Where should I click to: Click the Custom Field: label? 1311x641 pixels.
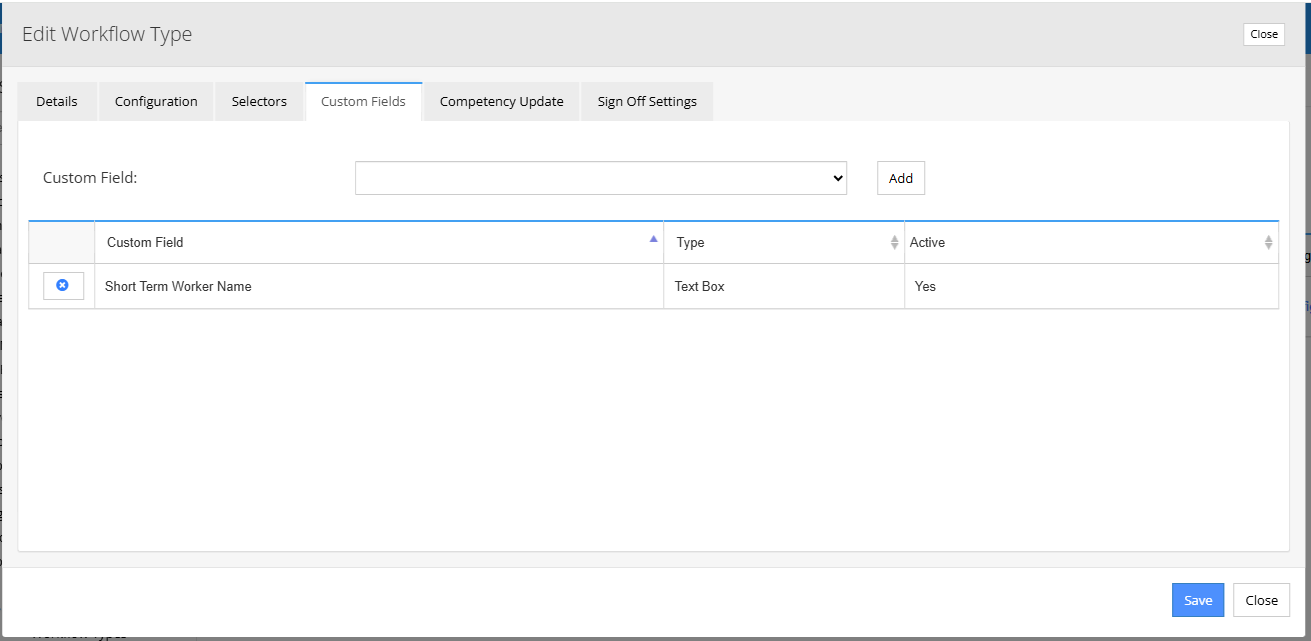tap(90, 178)
